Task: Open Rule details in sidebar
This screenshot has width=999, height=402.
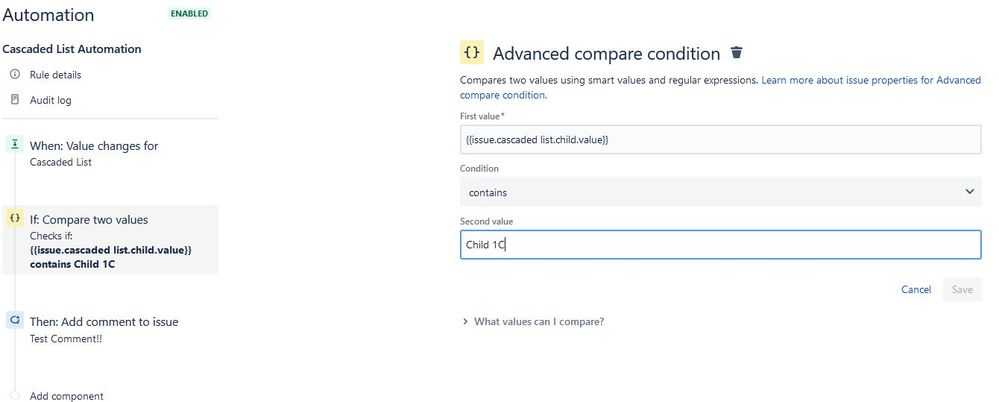Action: (x=55, y=75)
